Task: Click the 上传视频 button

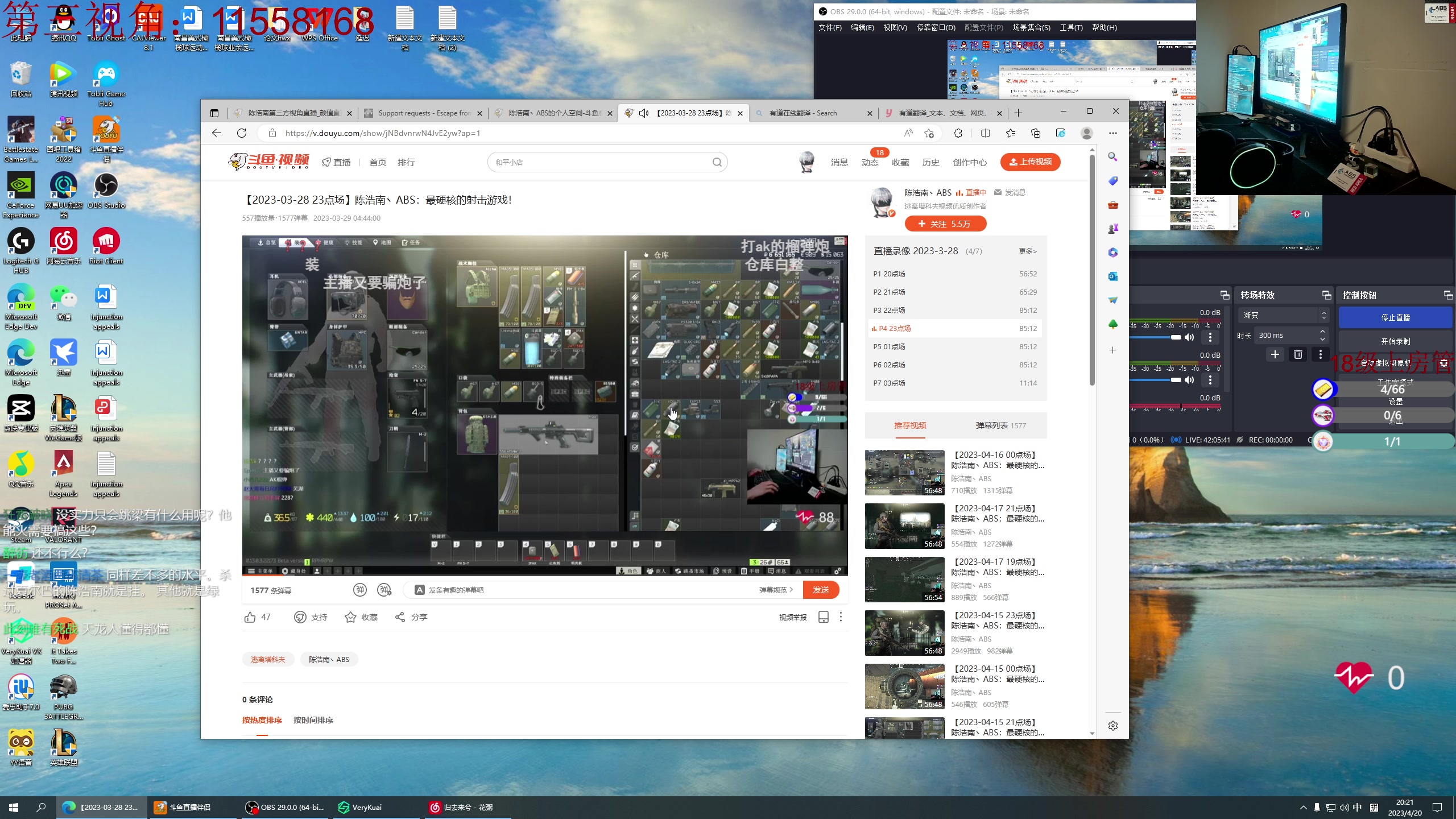Action: point(1031,162)
